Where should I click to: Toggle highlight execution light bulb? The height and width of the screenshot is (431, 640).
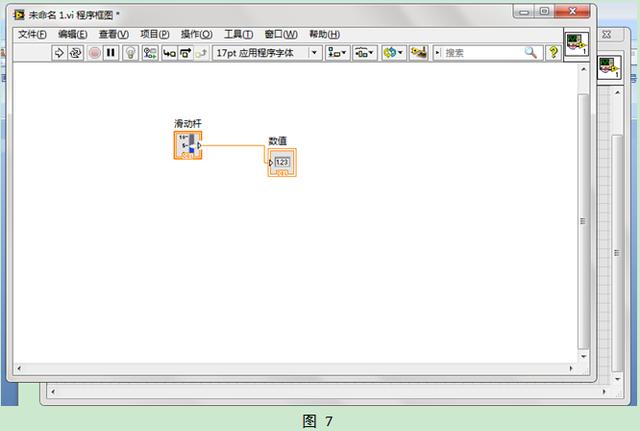(x=131, y=53)
